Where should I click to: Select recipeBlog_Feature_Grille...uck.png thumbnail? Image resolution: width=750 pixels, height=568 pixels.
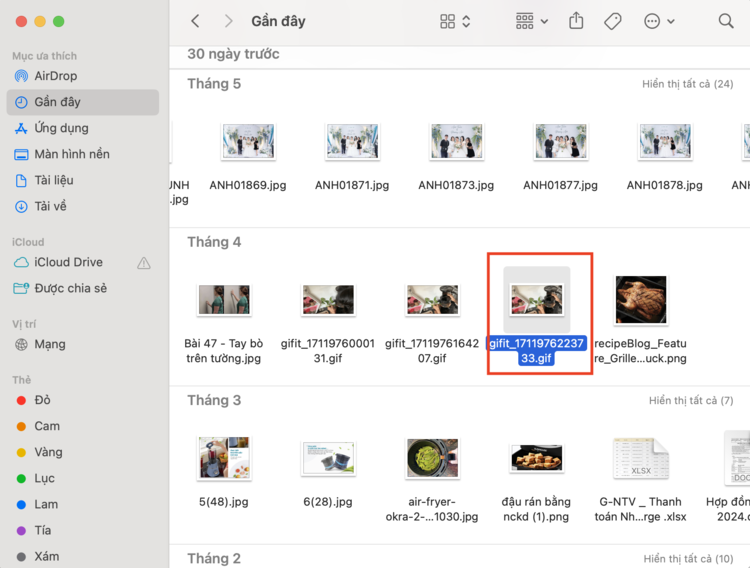click(641, 300)
